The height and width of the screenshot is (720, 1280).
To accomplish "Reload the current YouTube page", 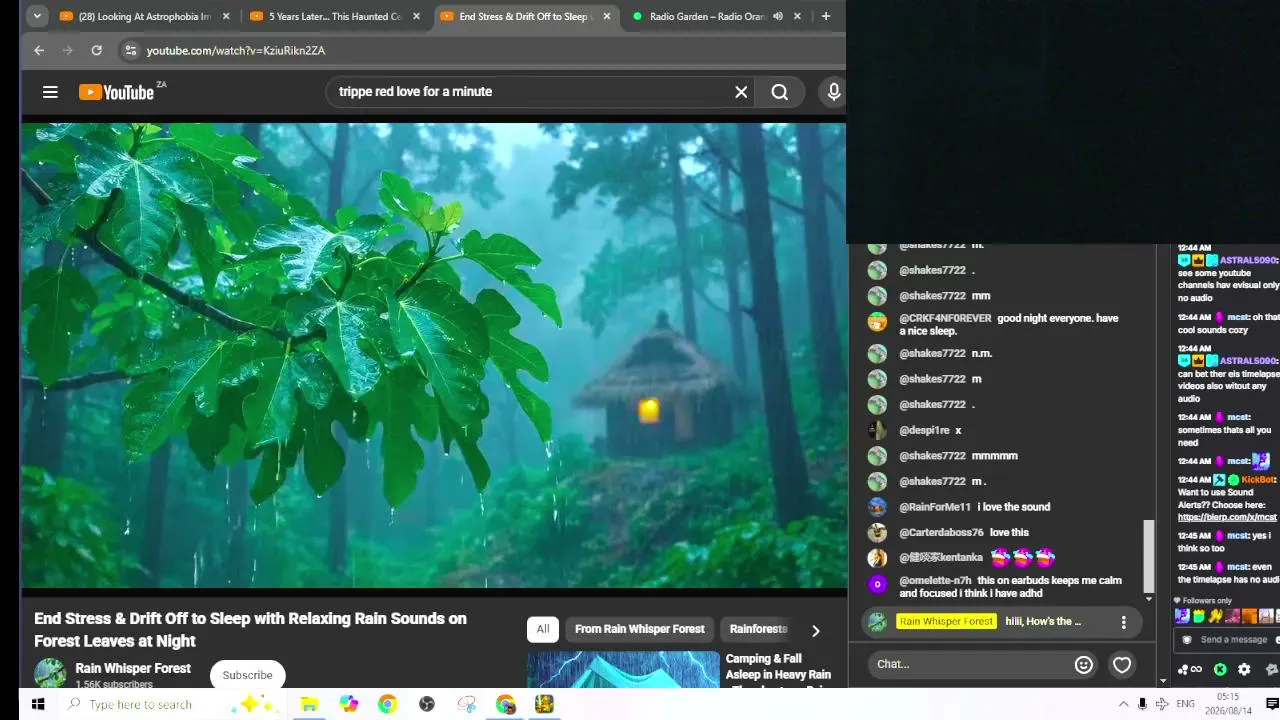I will click(x=96, y=50).
